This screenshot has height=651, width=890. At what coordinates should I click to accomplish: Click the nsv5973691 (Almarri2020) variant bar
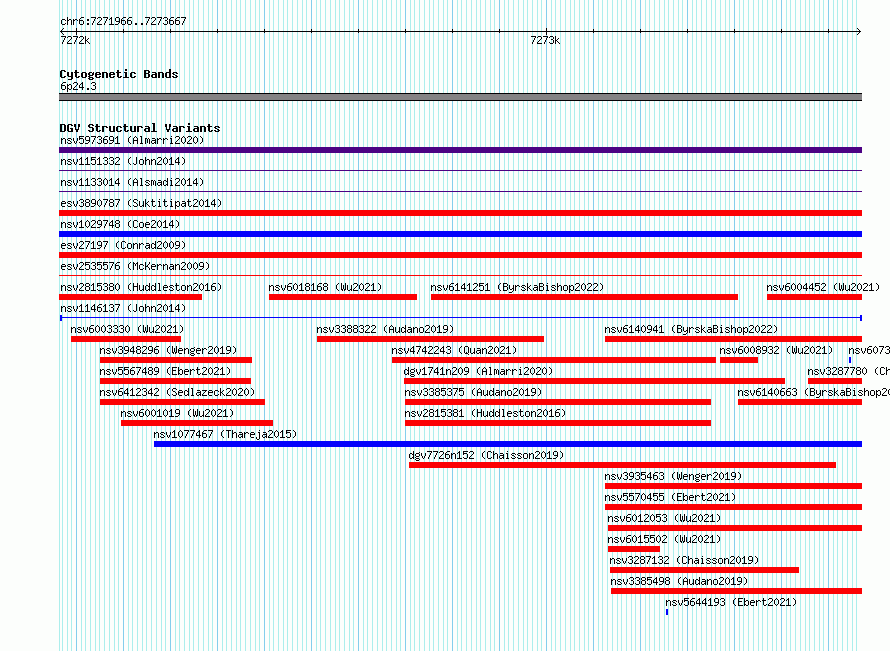[460, 150]
